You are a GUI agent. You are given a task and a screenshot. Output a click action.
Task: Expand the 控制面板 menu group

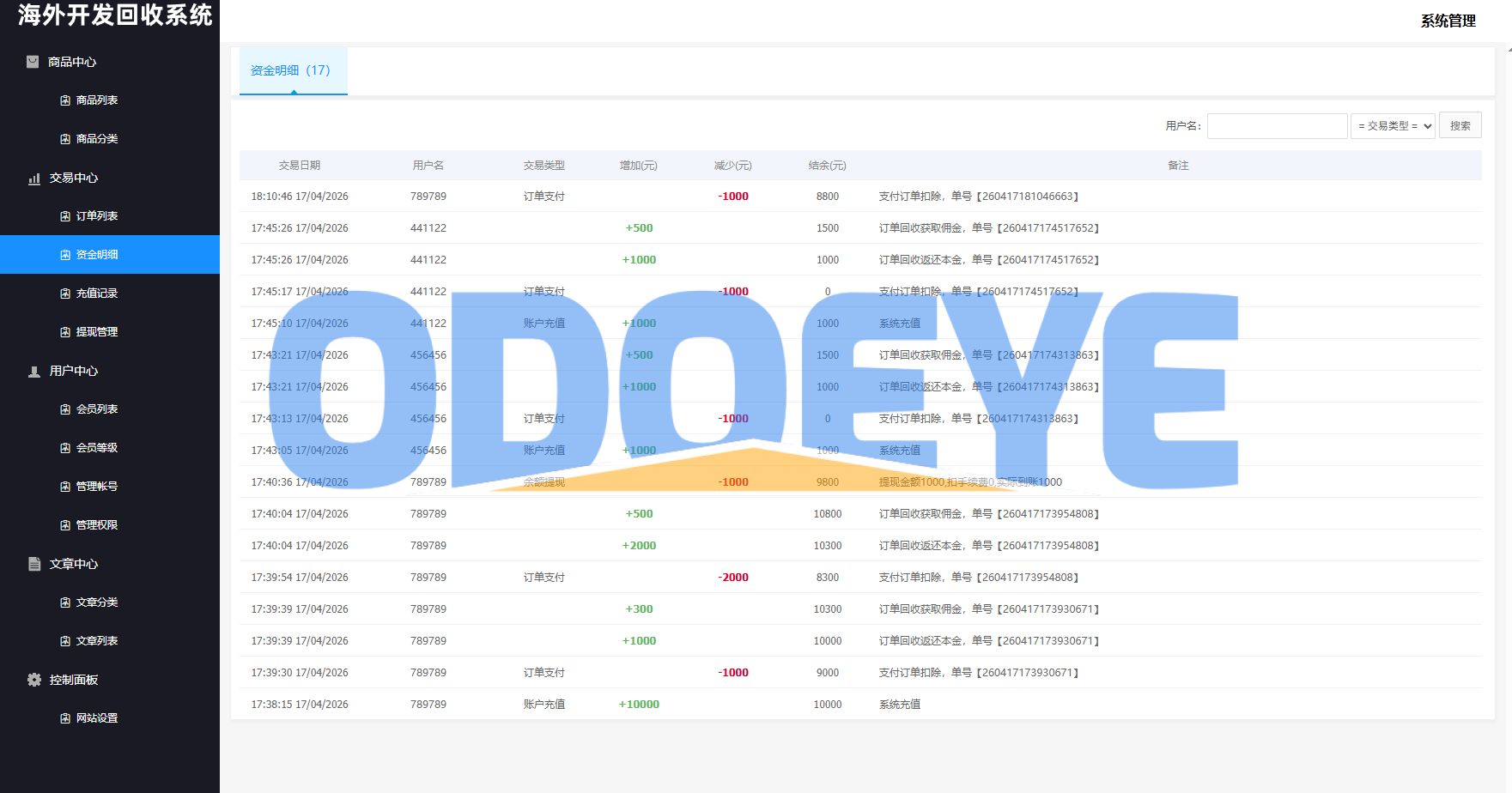[74, 680]
